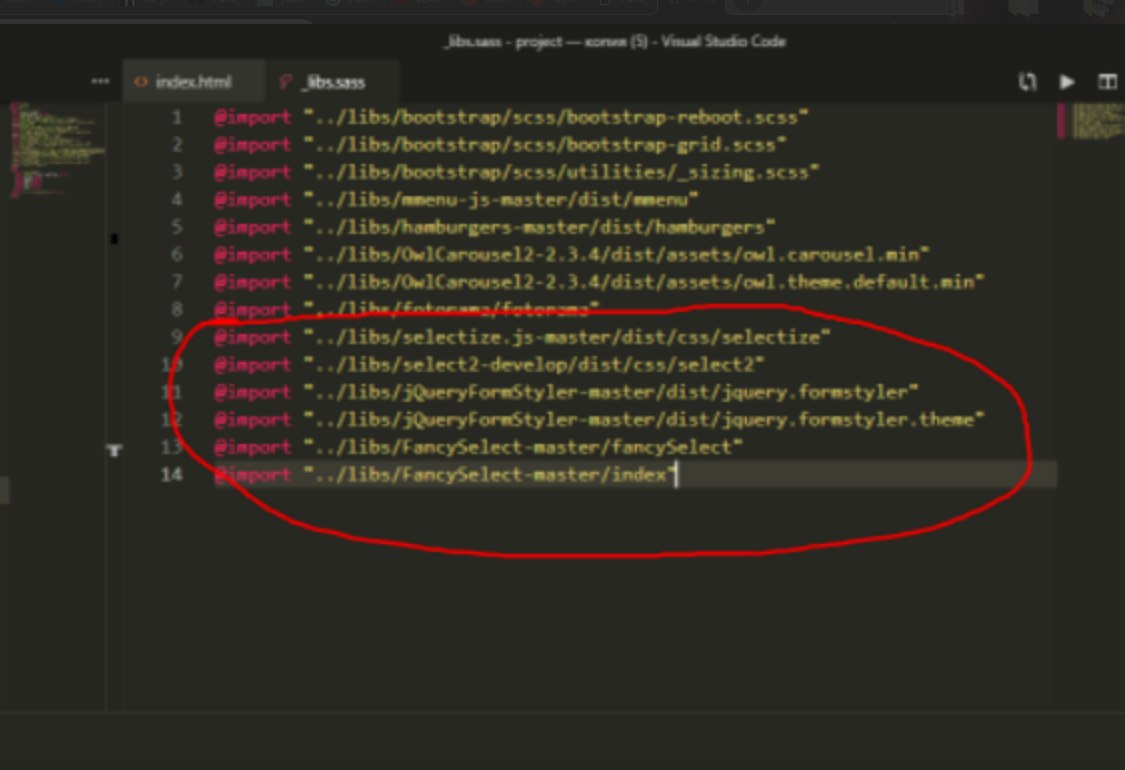Click line number 1 in the gutter
The height and width of the screenshot is (770, 1125).
pos(176,117)
